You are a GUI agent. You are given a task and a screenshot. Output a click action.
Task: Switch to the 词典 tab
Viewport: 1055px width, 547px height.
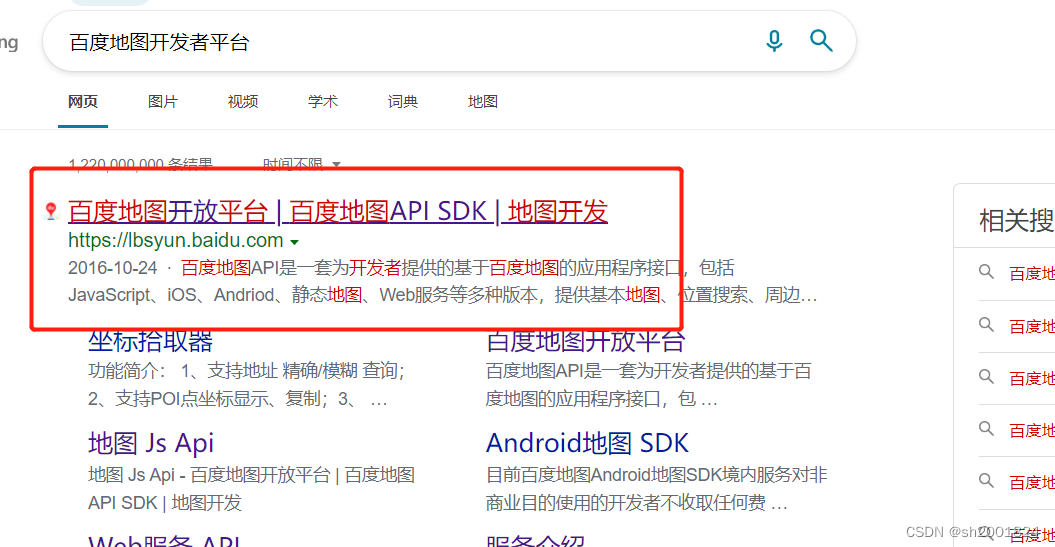coord(403,102)
